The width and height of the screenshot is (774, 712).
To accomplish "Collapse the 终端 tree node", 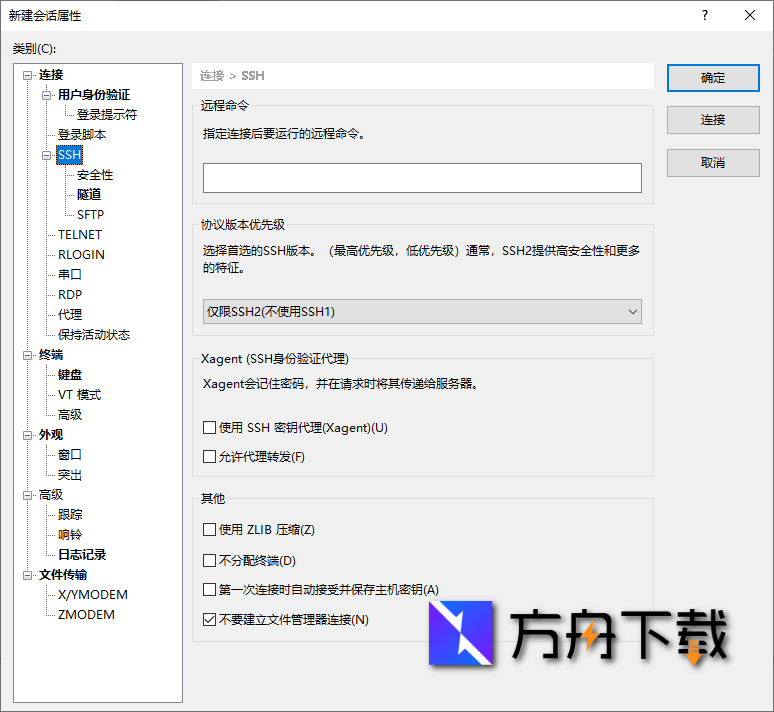I will pos(28,356).
